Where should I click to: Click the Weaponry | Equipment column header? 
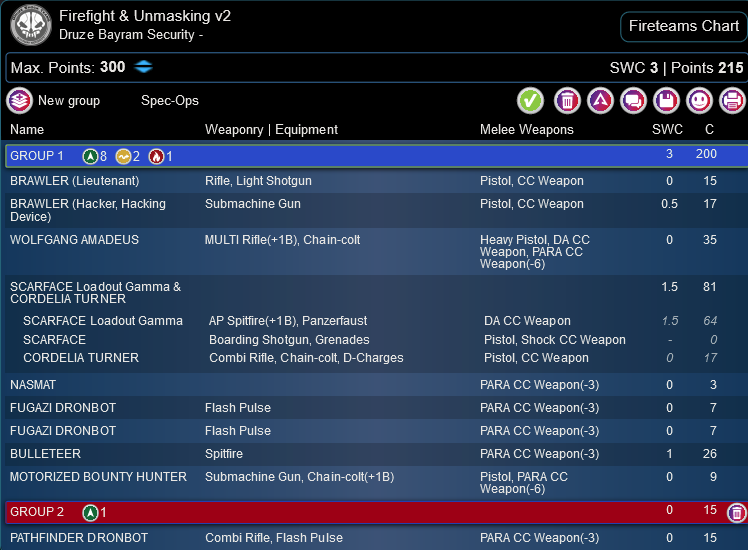(x=271, y=130)
